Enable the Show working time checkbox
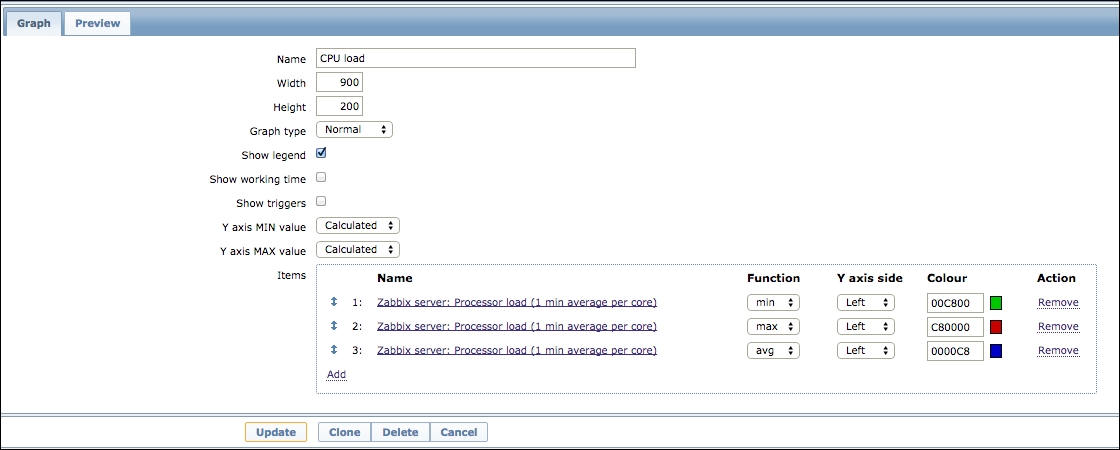The height and width of the screenshot is (450, 1120). (322, 178)
